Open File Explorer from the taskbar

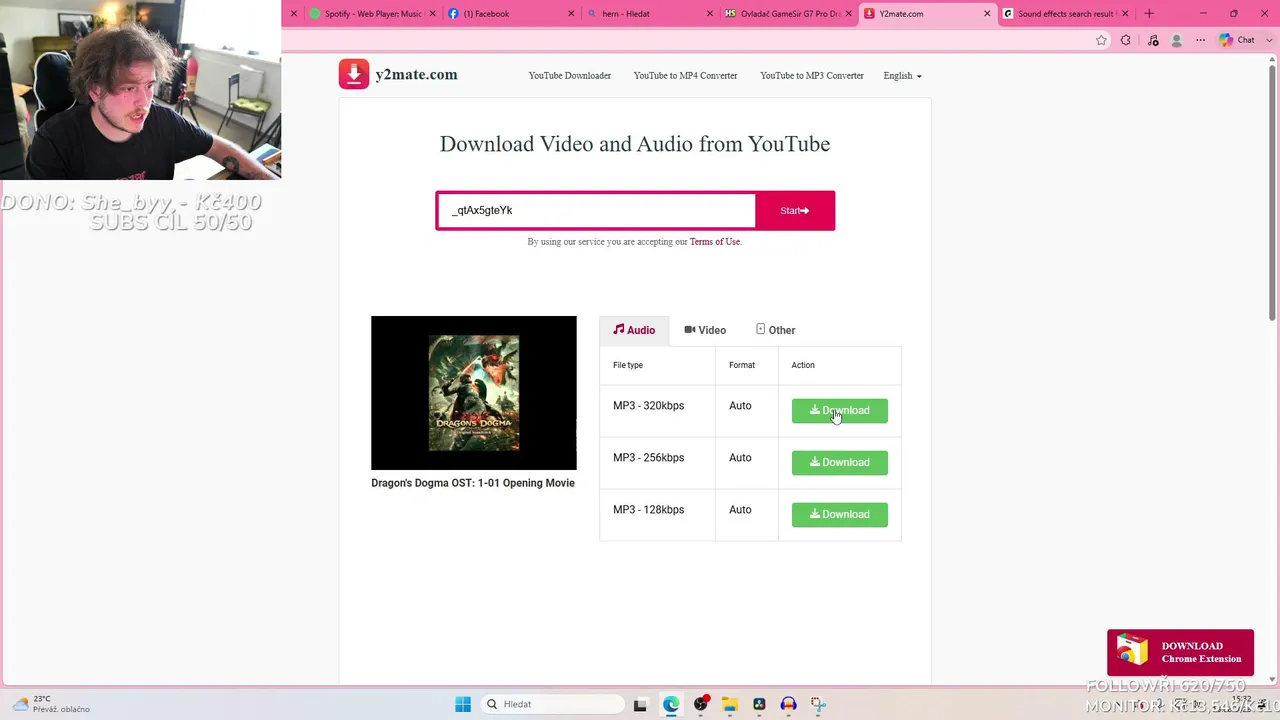pyautogui.click(x=730, y=704)
